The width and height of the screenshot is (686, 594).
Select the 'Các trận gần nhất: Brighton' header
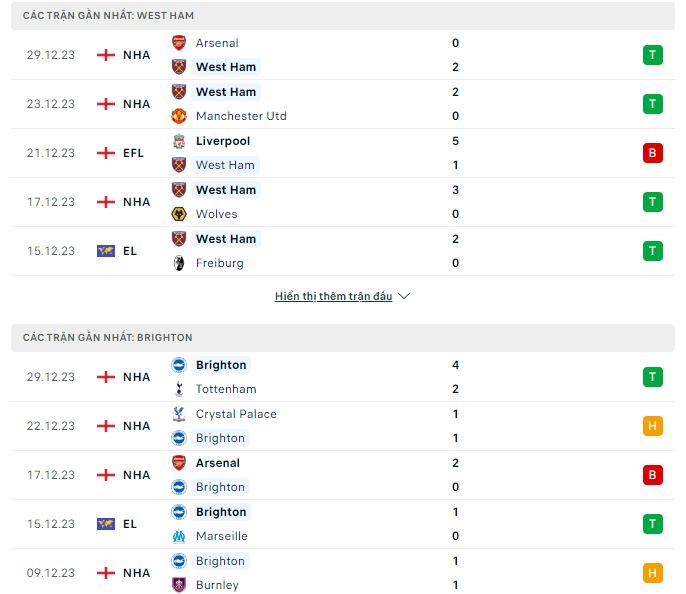pyautogui.click(x=108, y=338)
